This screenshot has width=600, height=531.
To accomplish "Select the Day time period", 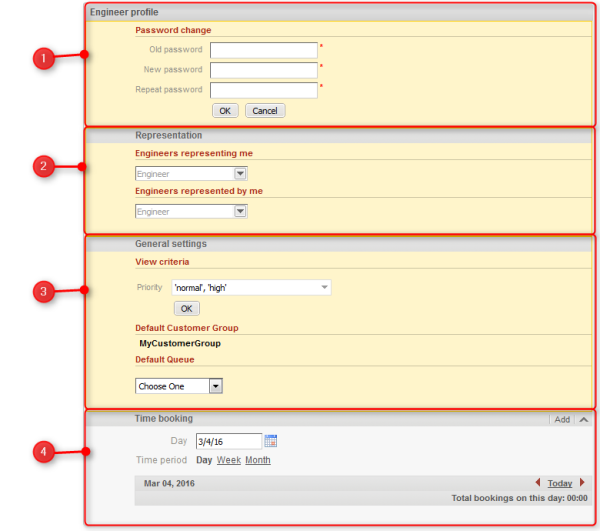I will click(x=203, y=460).
